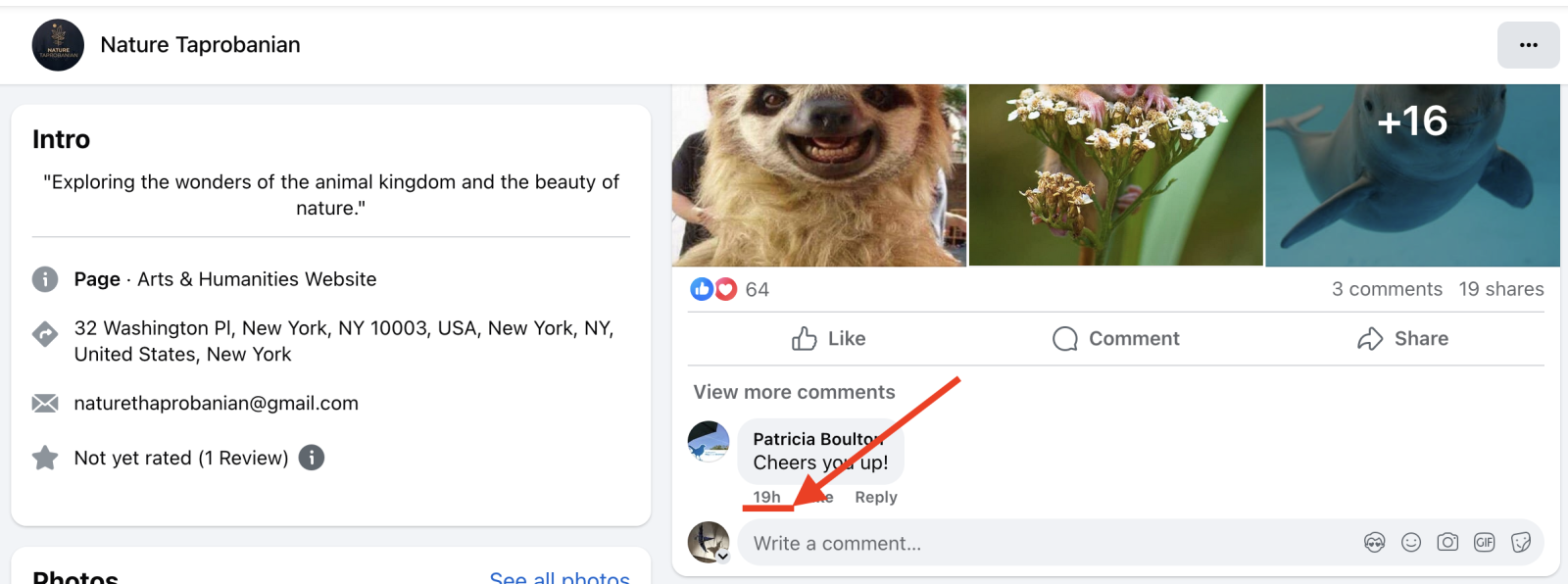Open the sticker picker in comment box
Screen dimensions: 1568x584
[x=1521, y=543]
